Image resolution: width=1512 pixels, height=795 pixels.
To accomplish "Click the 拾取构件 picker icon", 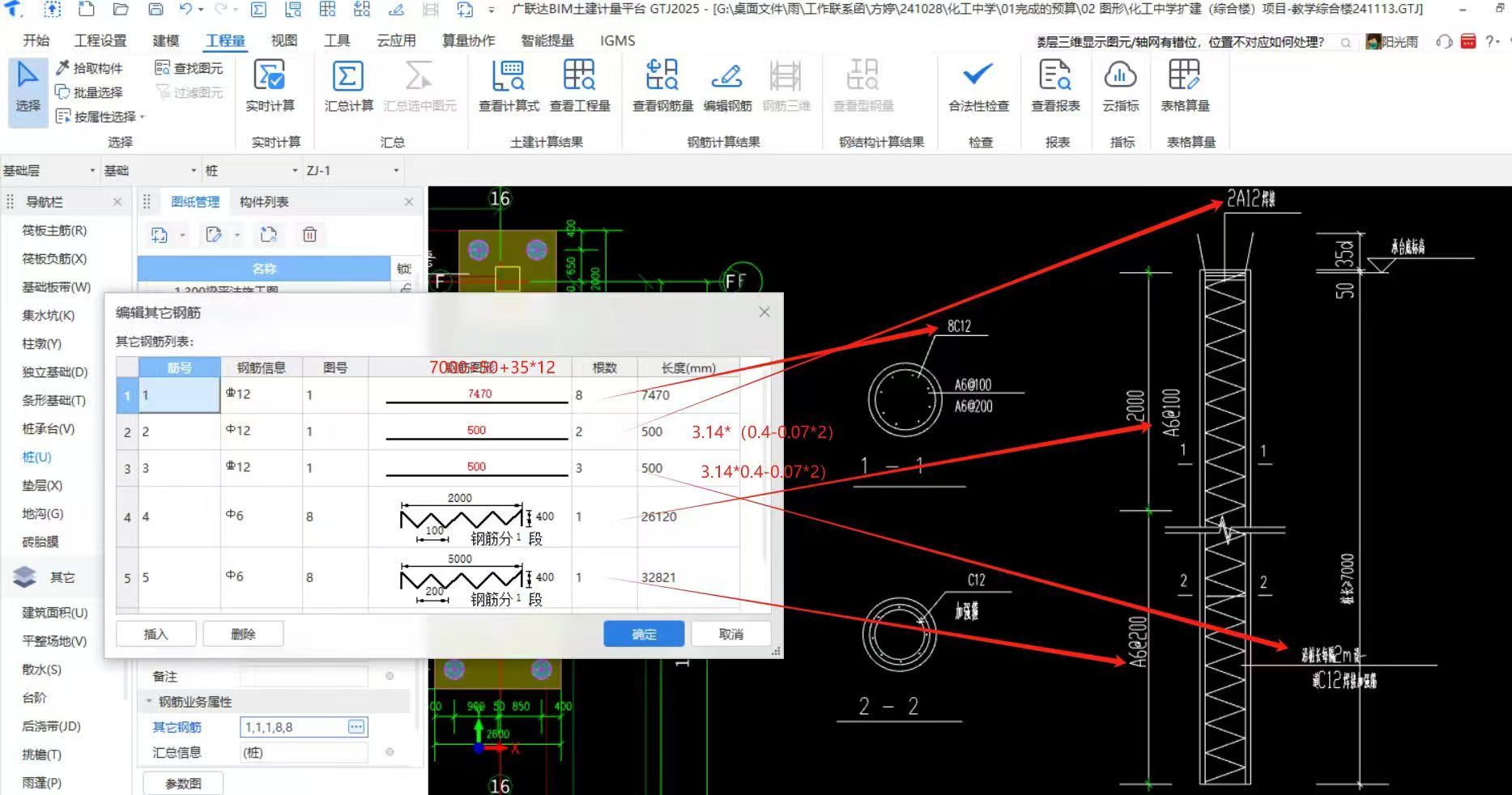I will (62, 68).
